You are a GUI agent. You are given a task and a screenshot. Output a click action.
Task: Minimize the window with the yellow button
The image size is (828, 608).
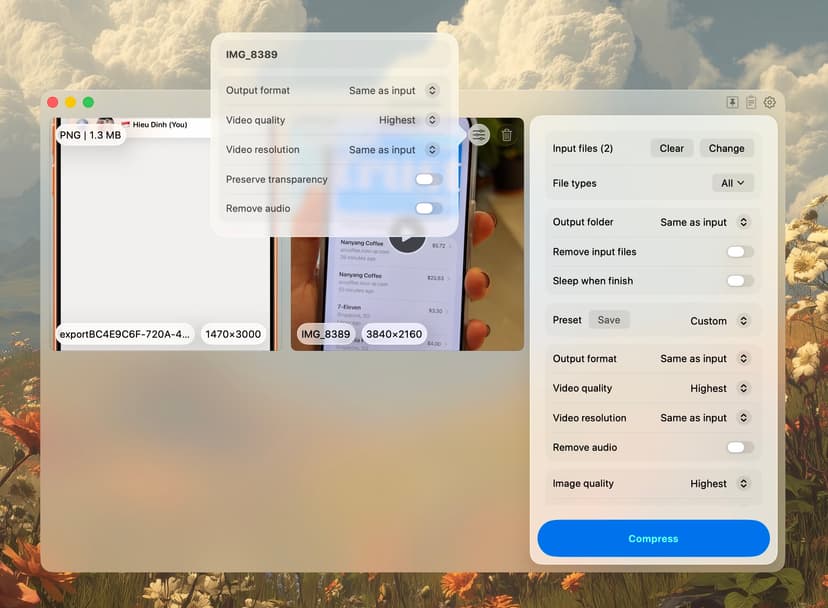tap(71, 102)
